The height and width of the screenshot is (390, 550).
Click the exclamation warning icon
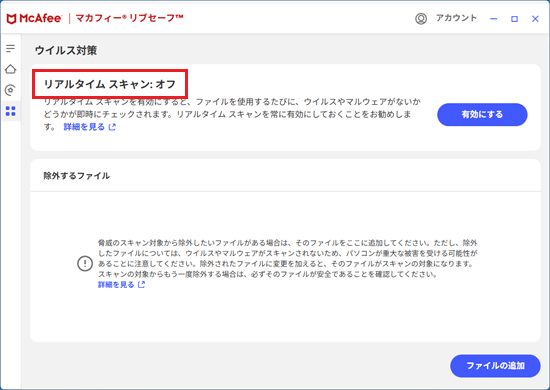click(85, 263)
